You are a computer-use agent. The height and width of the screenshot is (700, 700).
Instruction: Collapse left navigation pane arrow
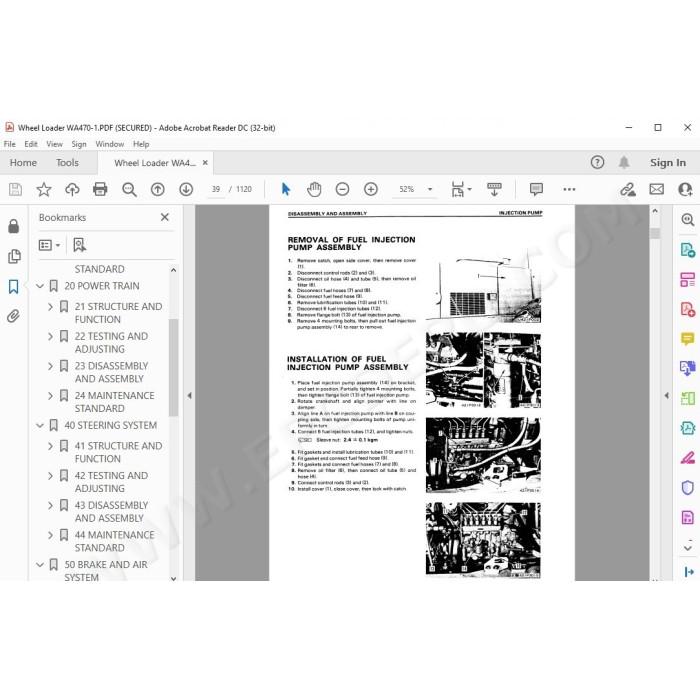point(189,396)
